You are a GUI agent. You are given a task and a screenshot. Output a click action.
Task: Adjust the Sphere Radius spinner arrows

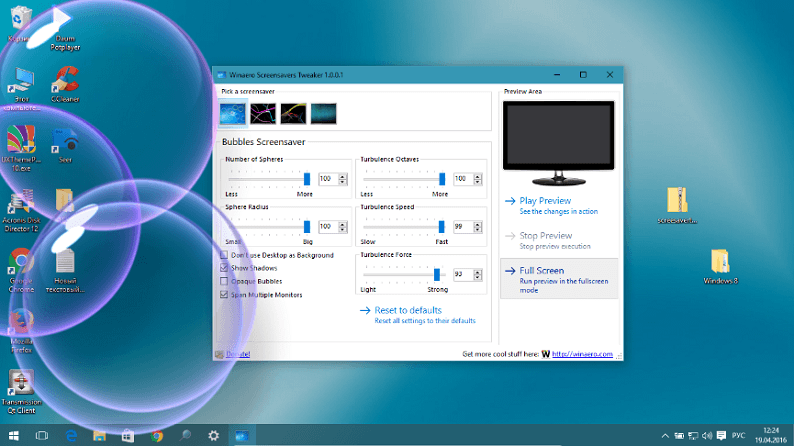343,226
